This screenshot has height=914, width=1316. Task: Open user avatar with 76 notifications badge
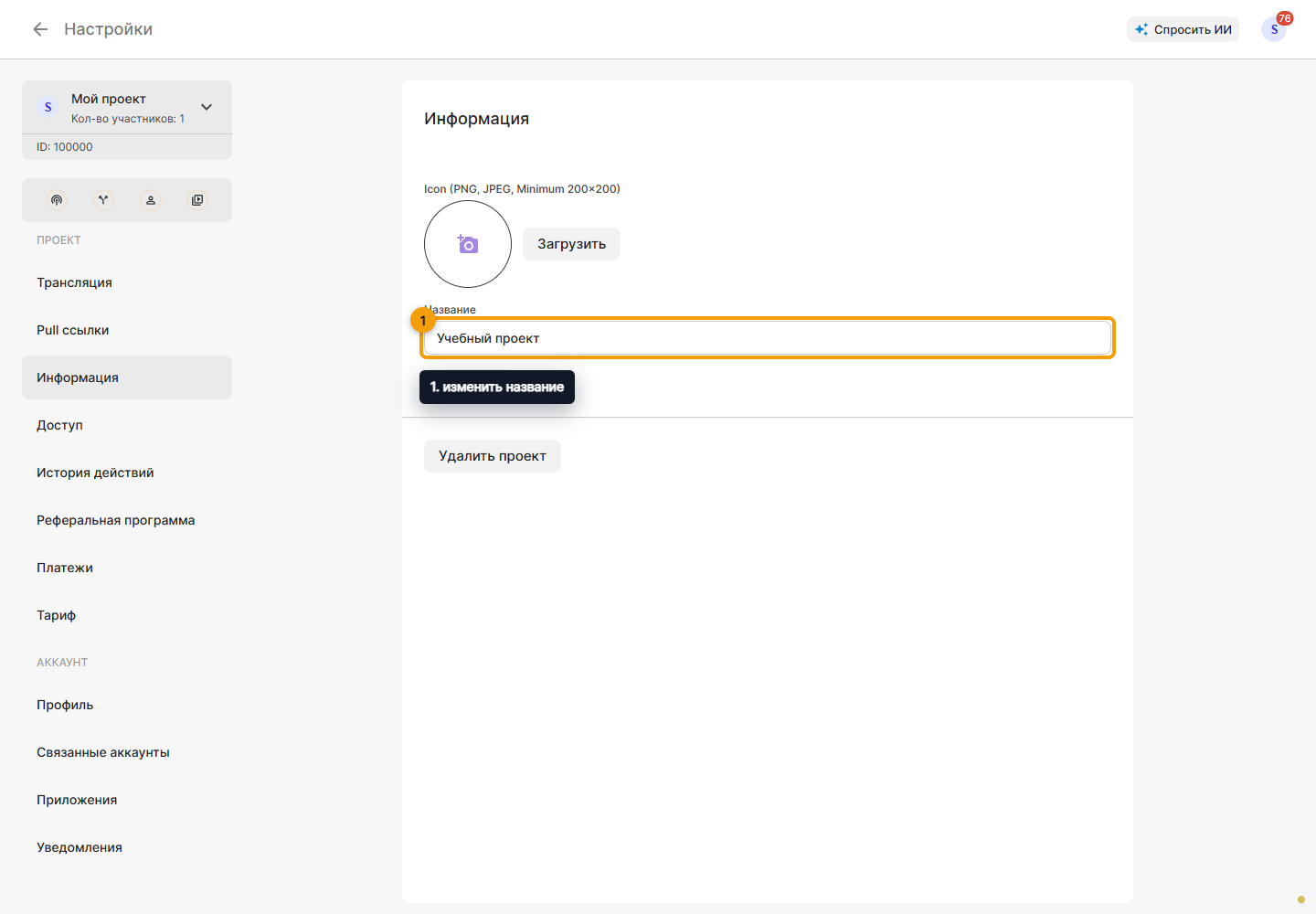point(1274,29)
